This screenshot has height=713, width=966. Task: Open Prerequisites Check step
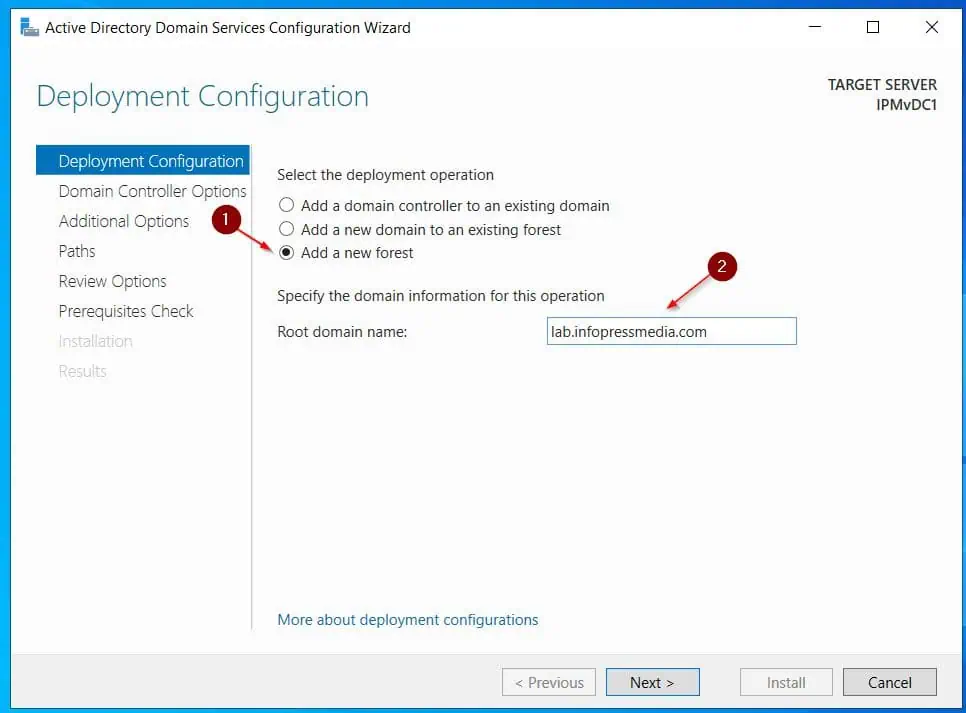126,311
